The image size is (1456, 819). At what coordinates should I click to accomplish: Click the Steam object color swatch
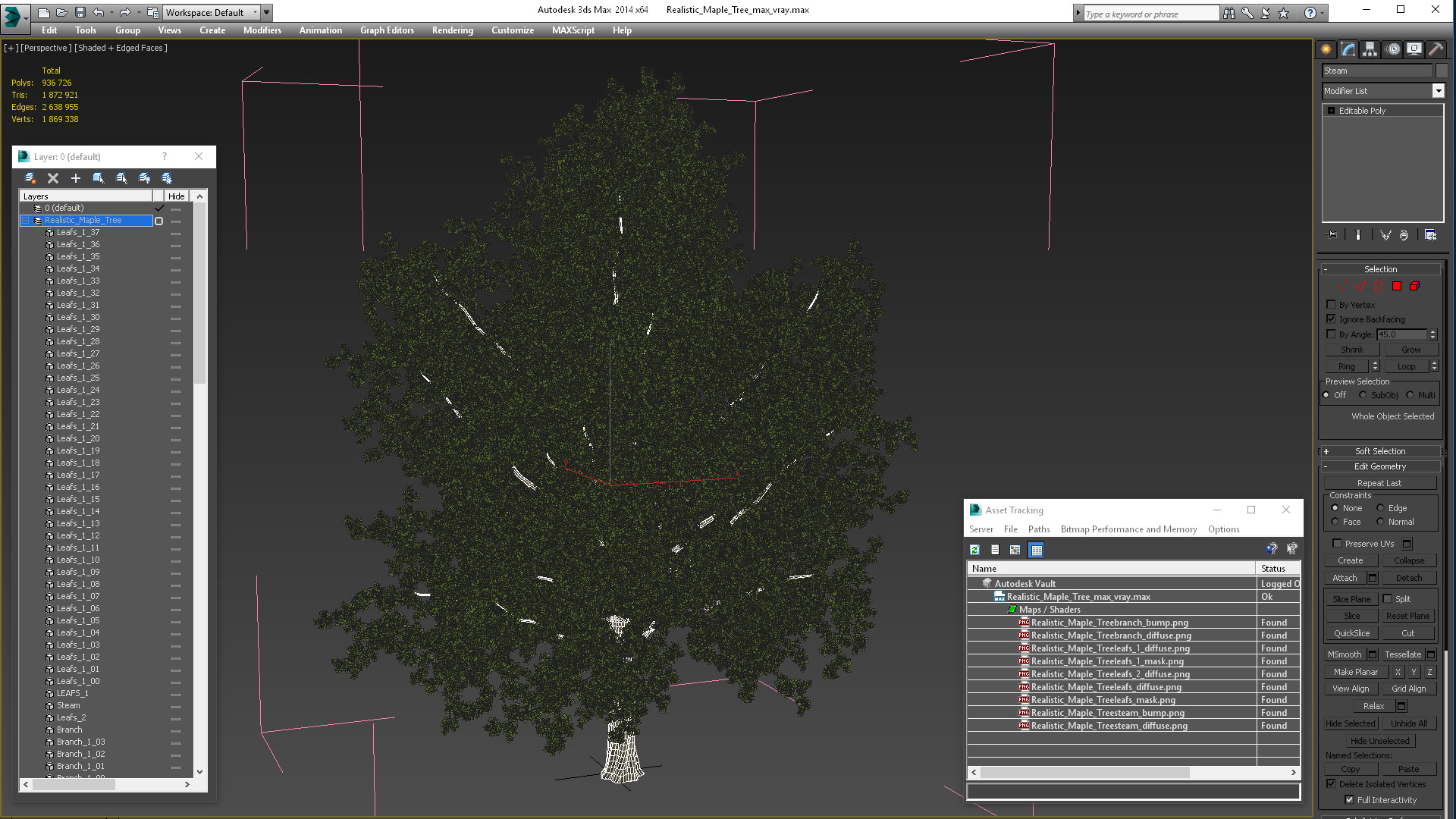click(x=1442, y=71)
